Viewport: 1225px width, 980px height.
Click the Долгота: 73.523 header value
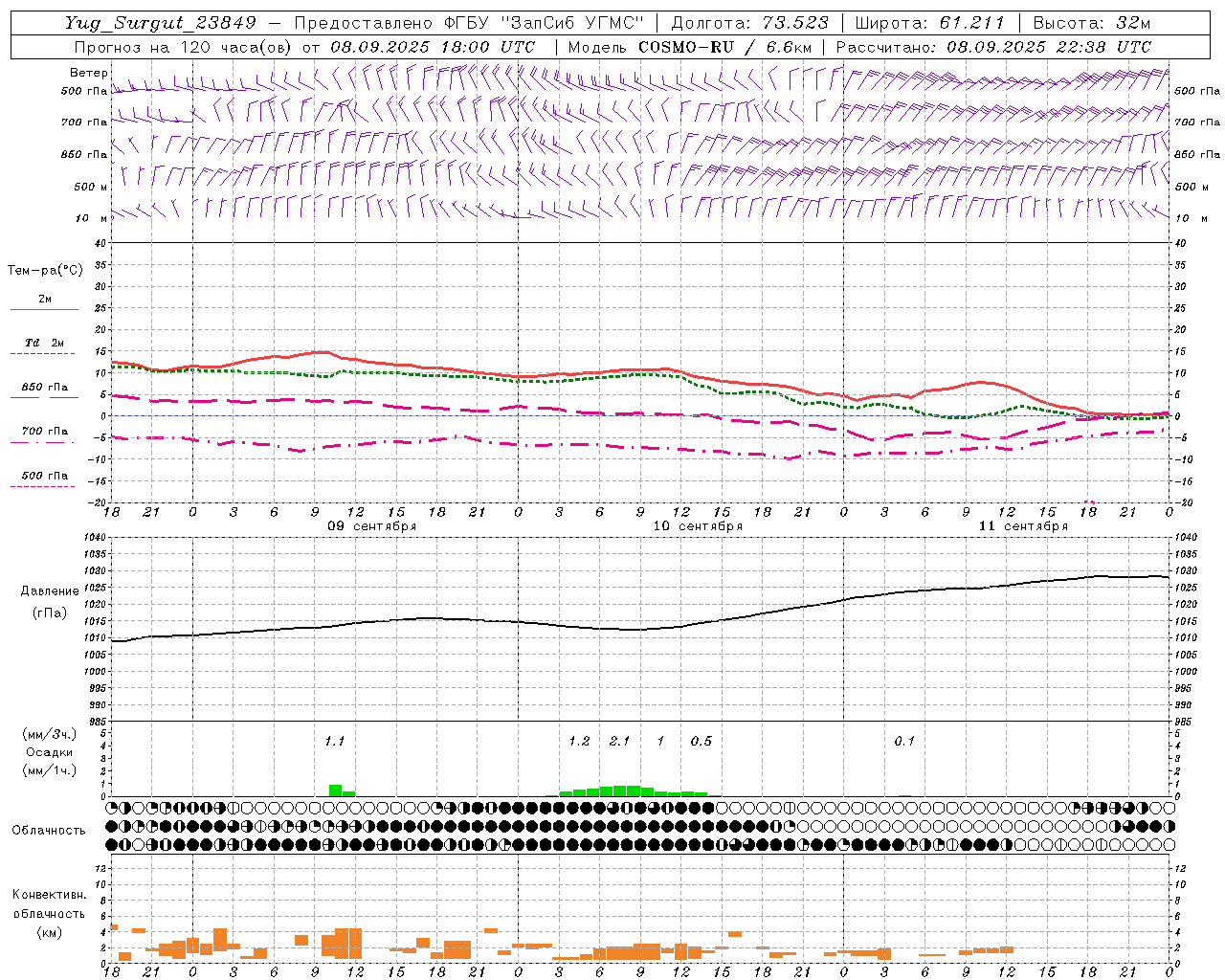point(750,23)
